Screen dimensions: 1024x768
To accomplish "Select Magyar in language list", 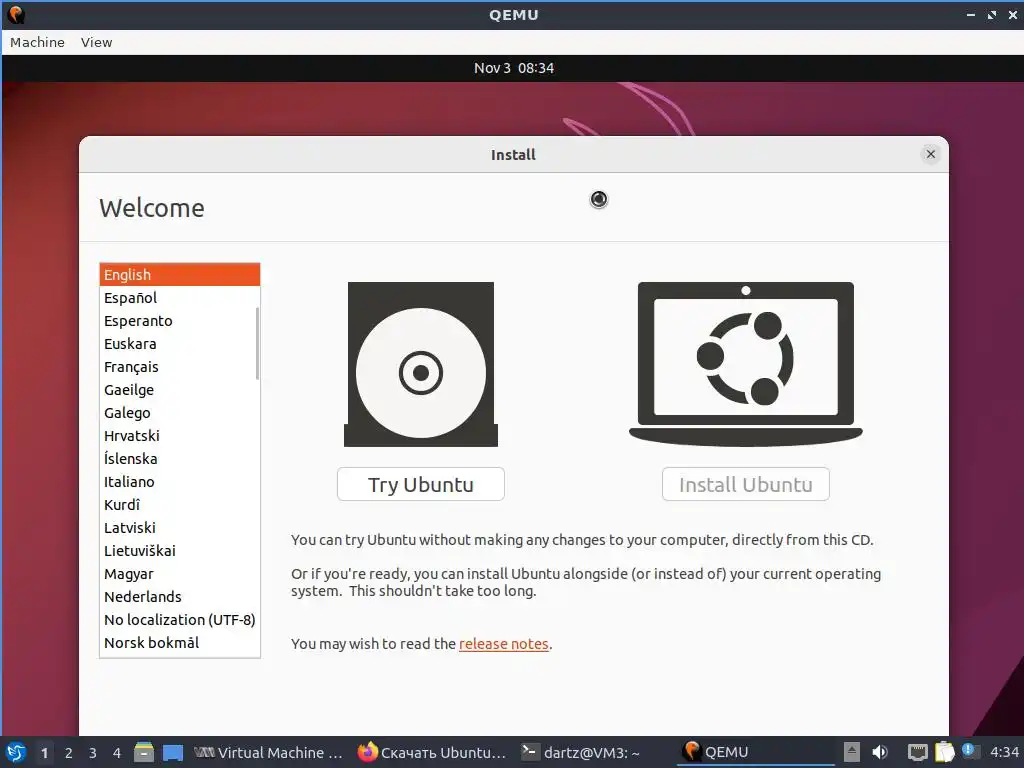I will pos(180,574).
